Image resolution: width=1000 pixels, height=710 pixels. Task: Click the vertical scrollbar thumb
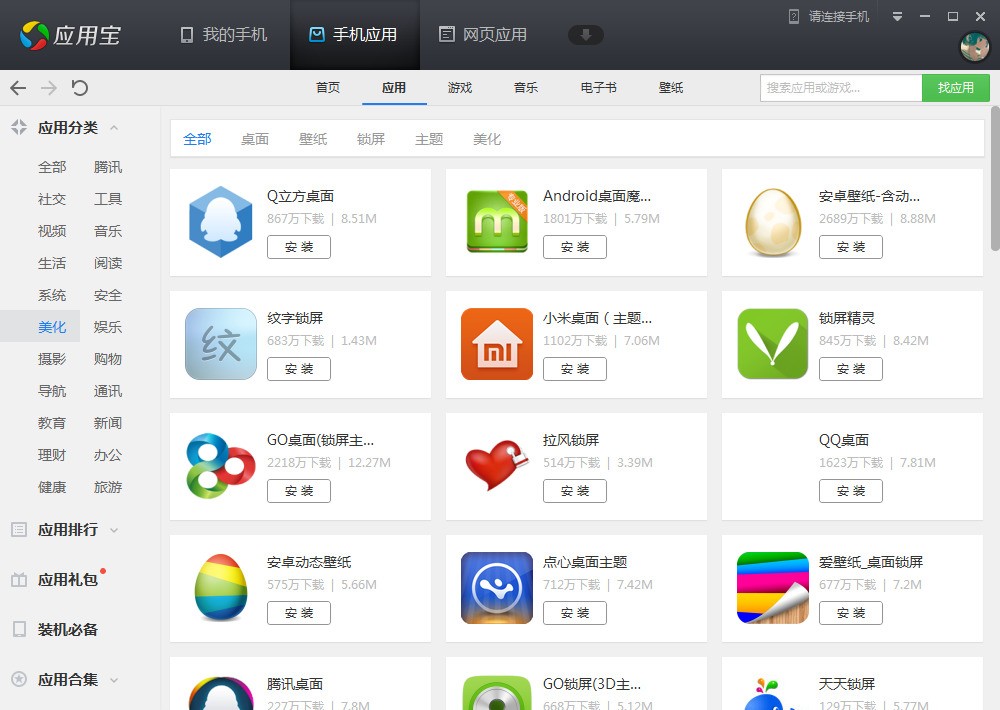(995, 179)
